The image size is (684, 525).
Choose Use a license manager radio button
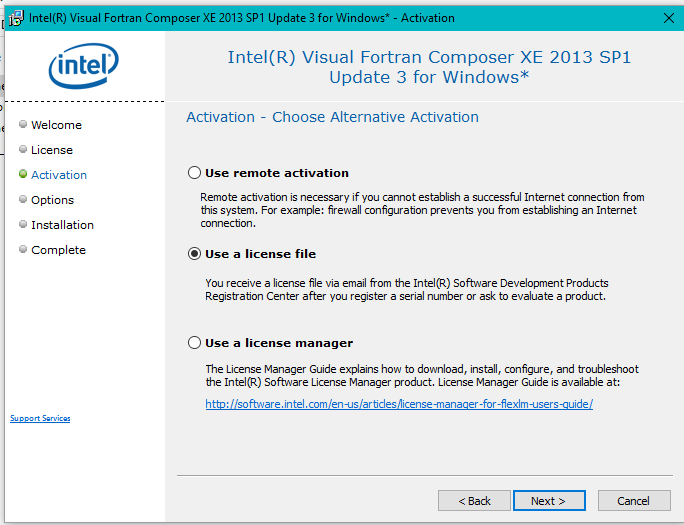coord(194,343)
